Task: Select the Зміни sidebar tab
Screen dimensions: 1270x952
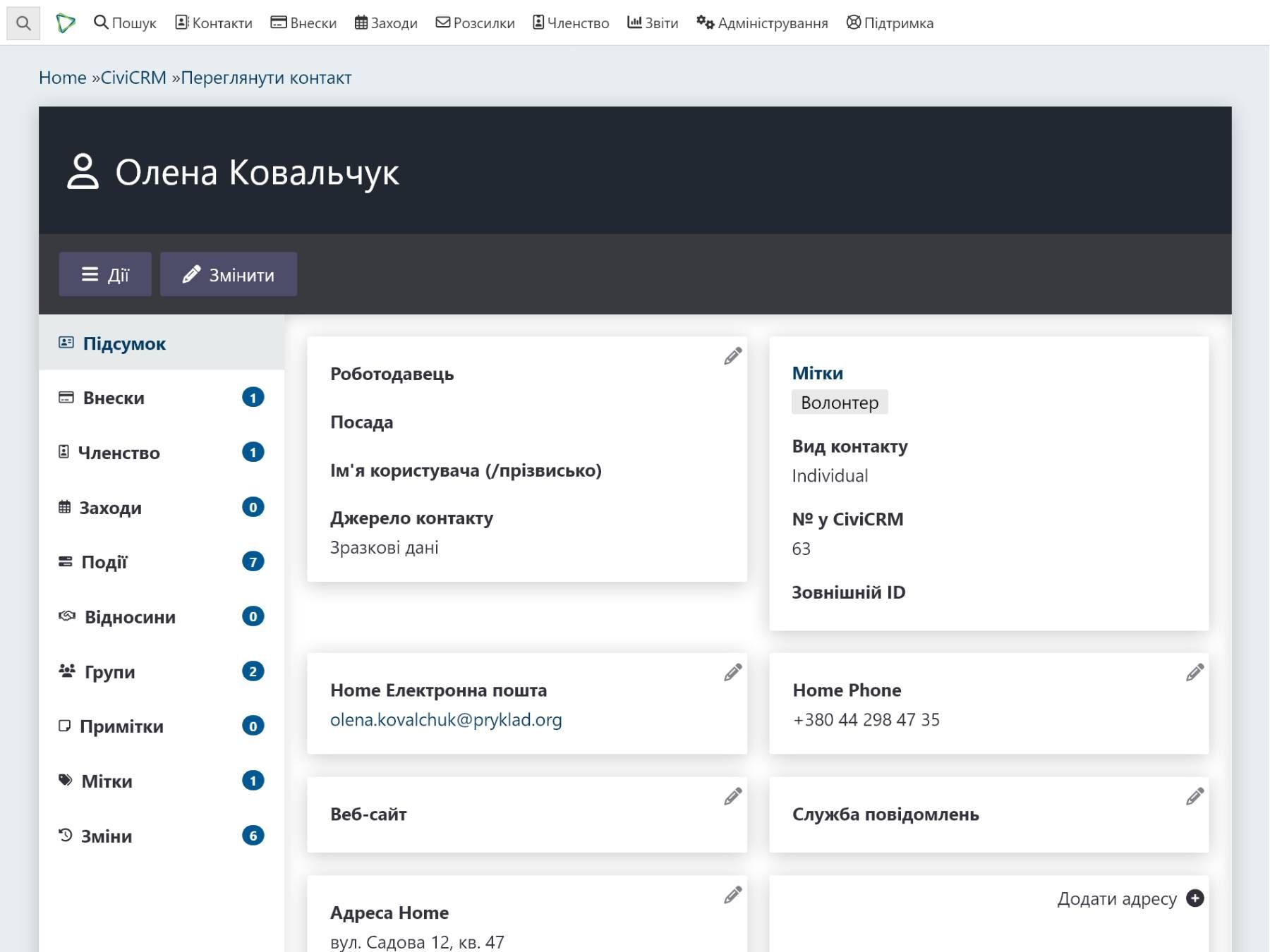Action: point(162,836)
